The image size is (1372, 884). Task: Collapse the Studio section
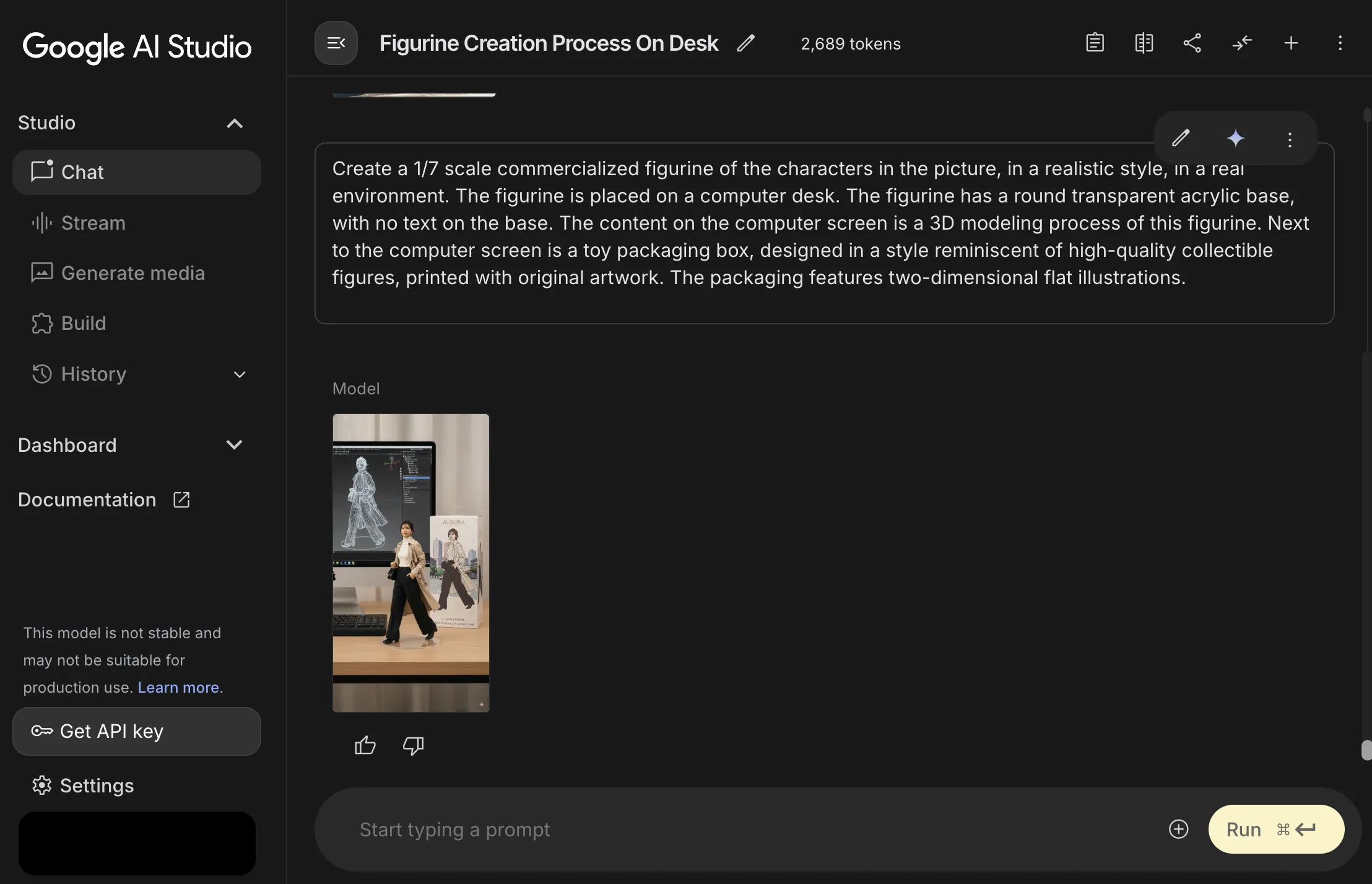[x=234, y=123]
